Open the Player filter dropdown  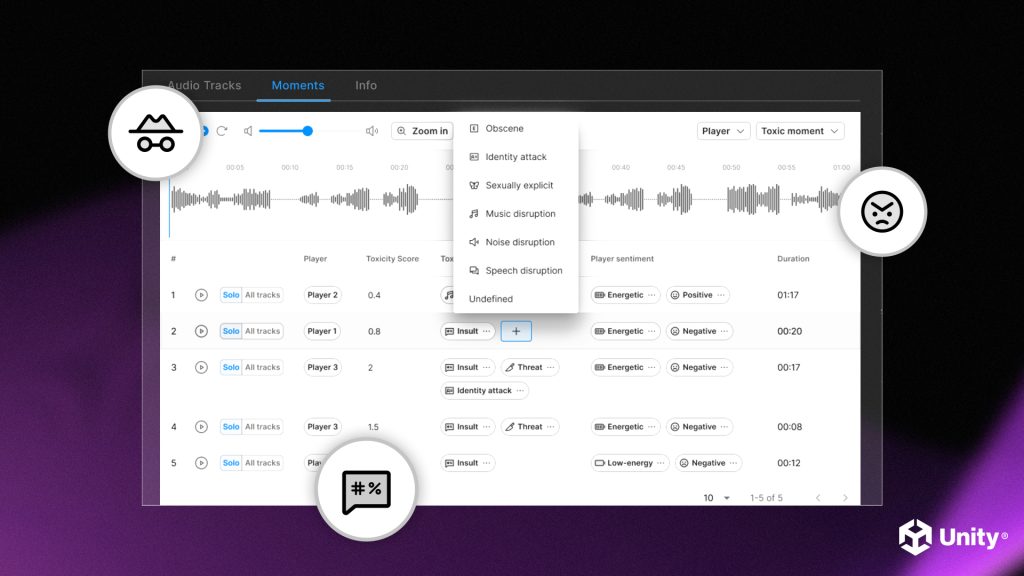click(722, 130)
